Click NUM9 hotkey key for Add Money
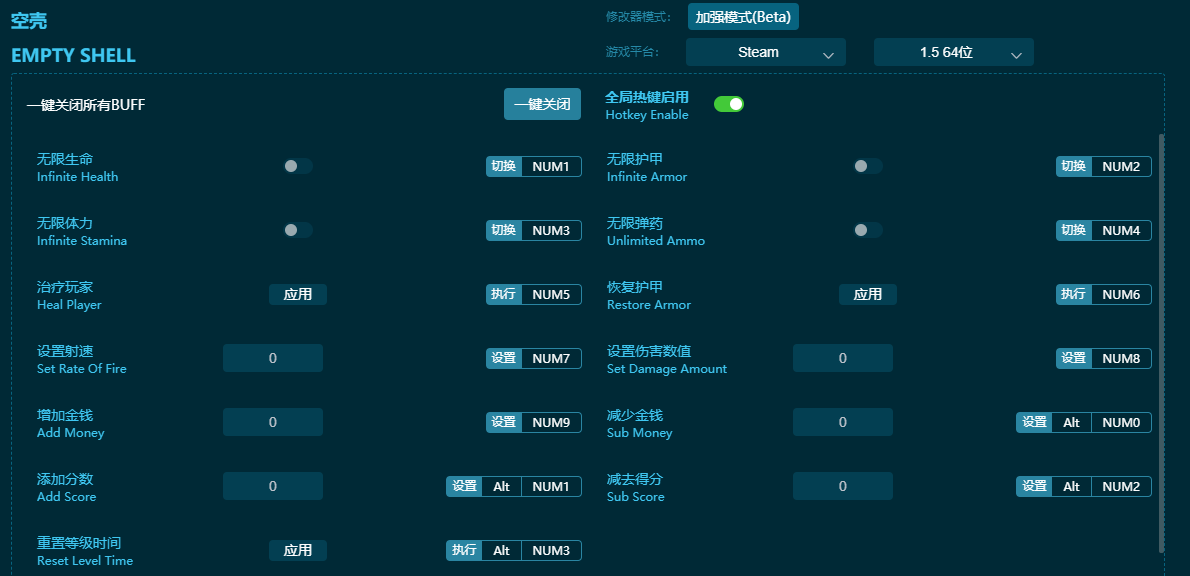The image size is (1190, 576). [x=552, y=422]
